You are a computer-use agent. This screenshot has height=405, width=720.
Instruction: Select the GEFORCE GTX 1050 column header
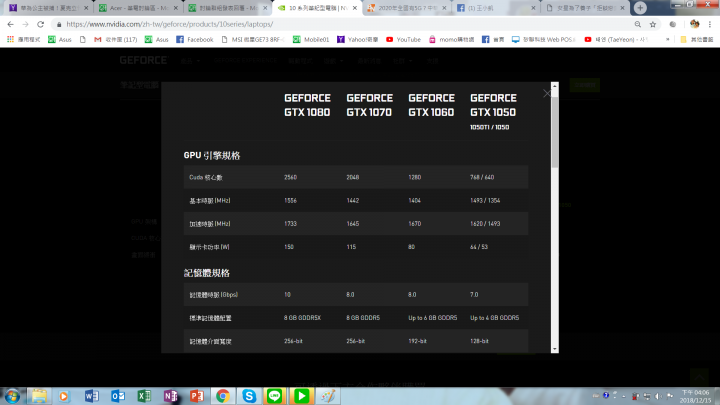494,105
